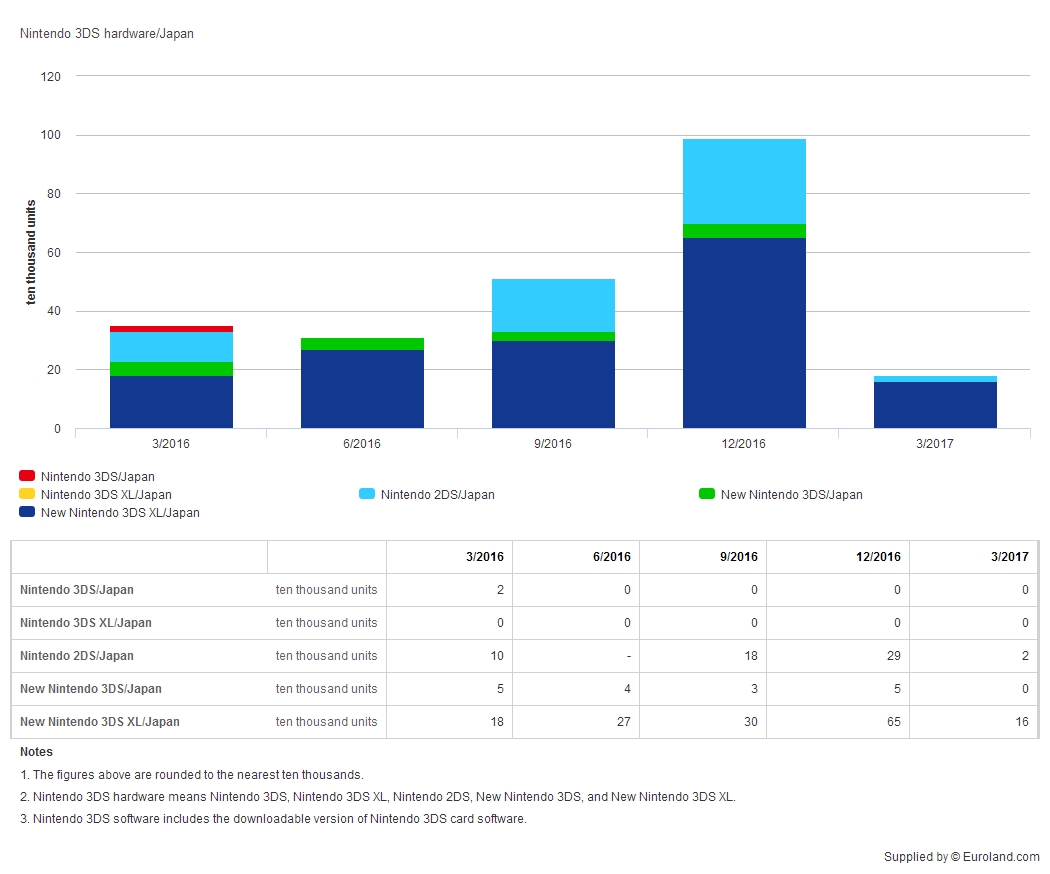Click the light blue 2DS segment for 3/2016
Screen dimensions: 1050x874
[x=171, y=347]
